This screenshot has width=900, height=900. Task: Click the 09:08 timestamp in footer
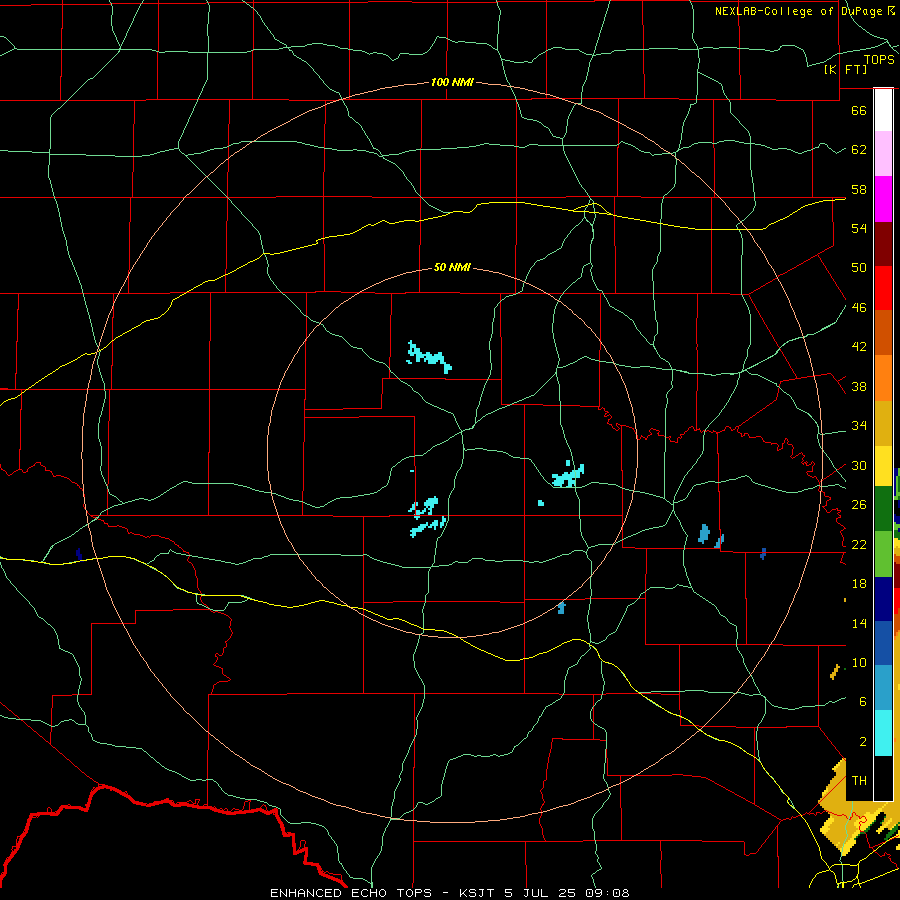point(607,893)
